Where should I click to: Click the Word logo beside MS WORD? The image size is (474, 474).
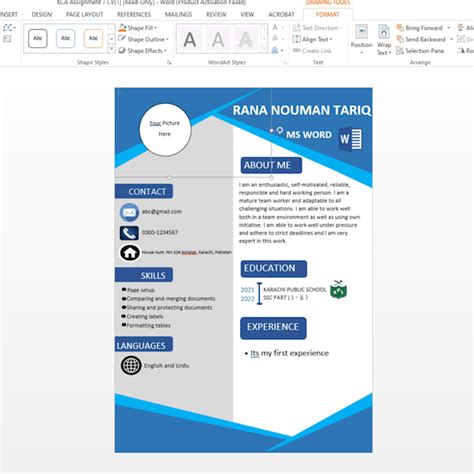click(x=350, y=139)
